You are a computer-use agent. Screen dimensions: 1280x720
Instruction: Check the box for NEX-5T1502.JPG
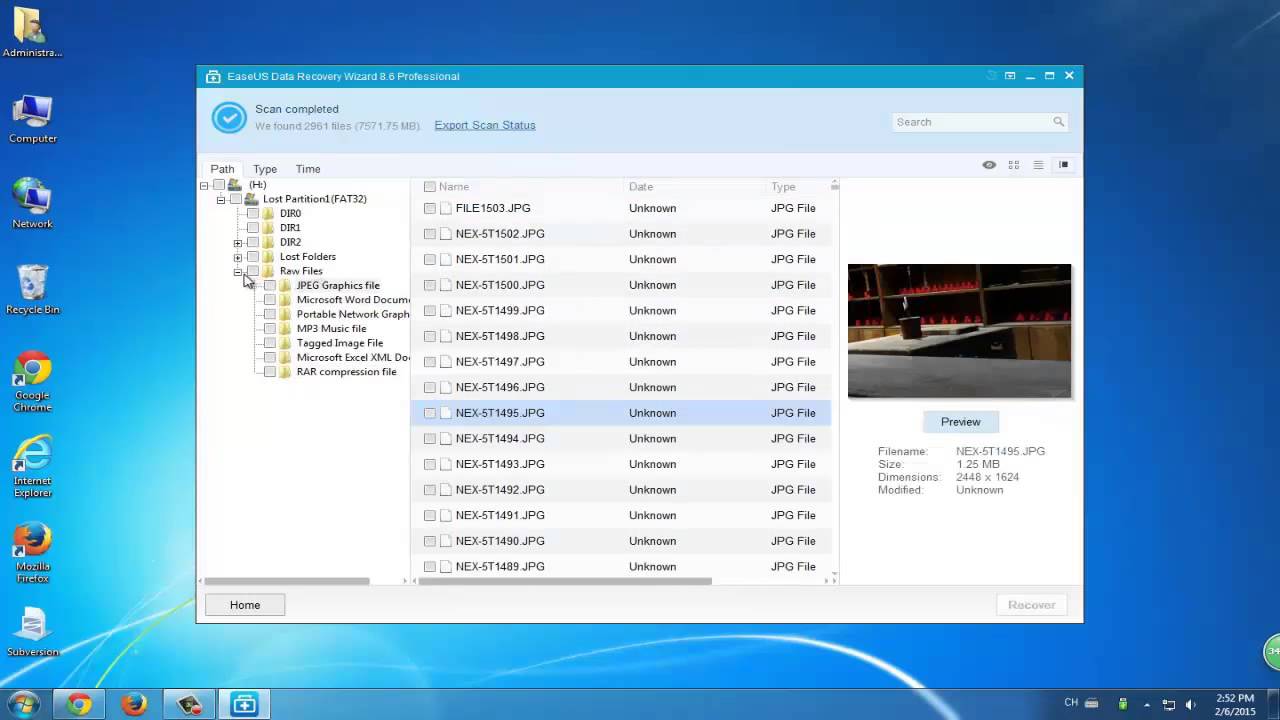[429, 234]
